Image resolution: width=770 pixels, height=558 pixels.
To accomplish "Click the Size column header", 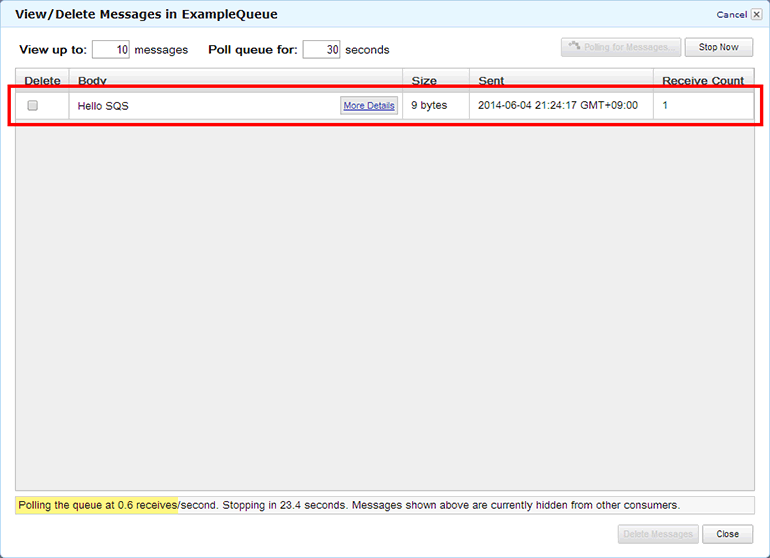I will tap(424, 81).
